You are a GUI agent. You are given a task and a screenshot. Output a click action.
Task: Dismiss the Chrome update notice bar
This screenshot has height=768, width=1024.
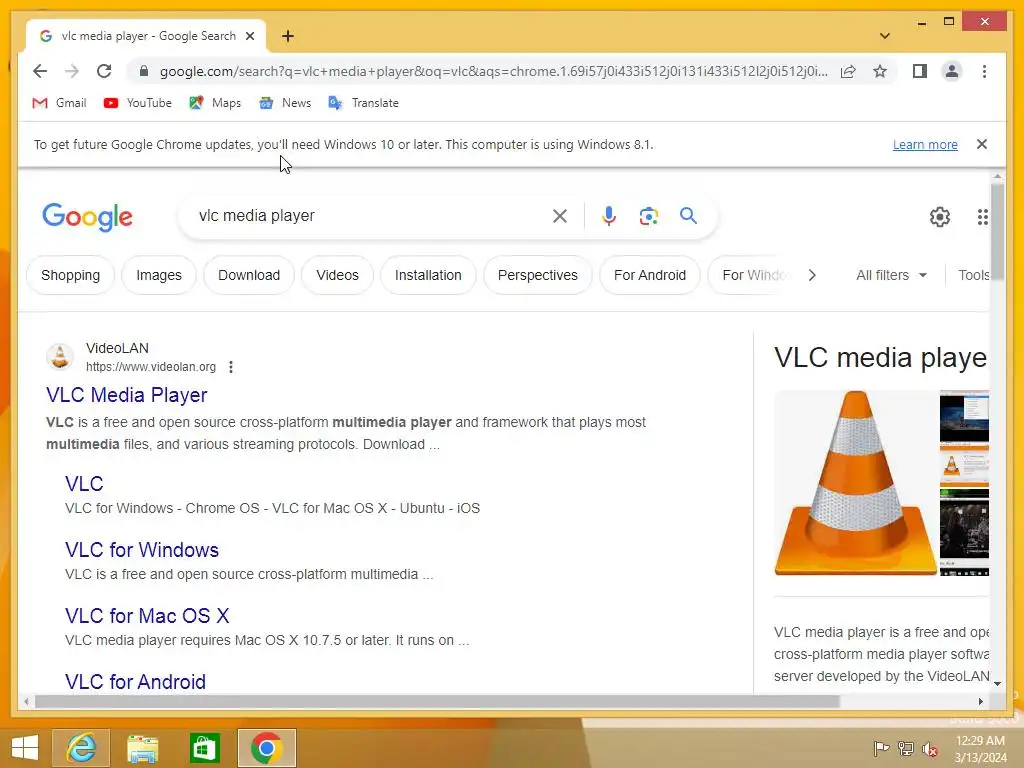pos(982,144)
